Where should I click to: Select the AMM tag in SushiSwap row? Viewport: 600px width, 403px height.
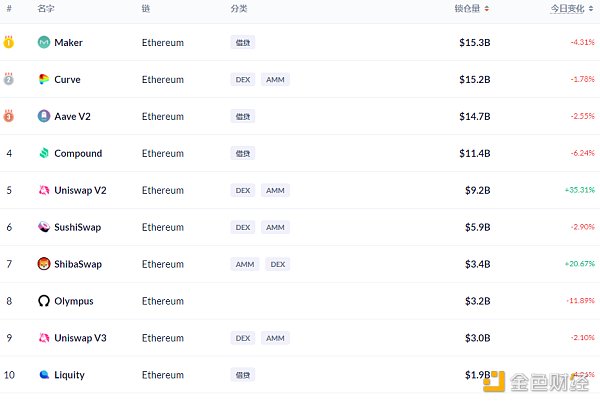275,227
